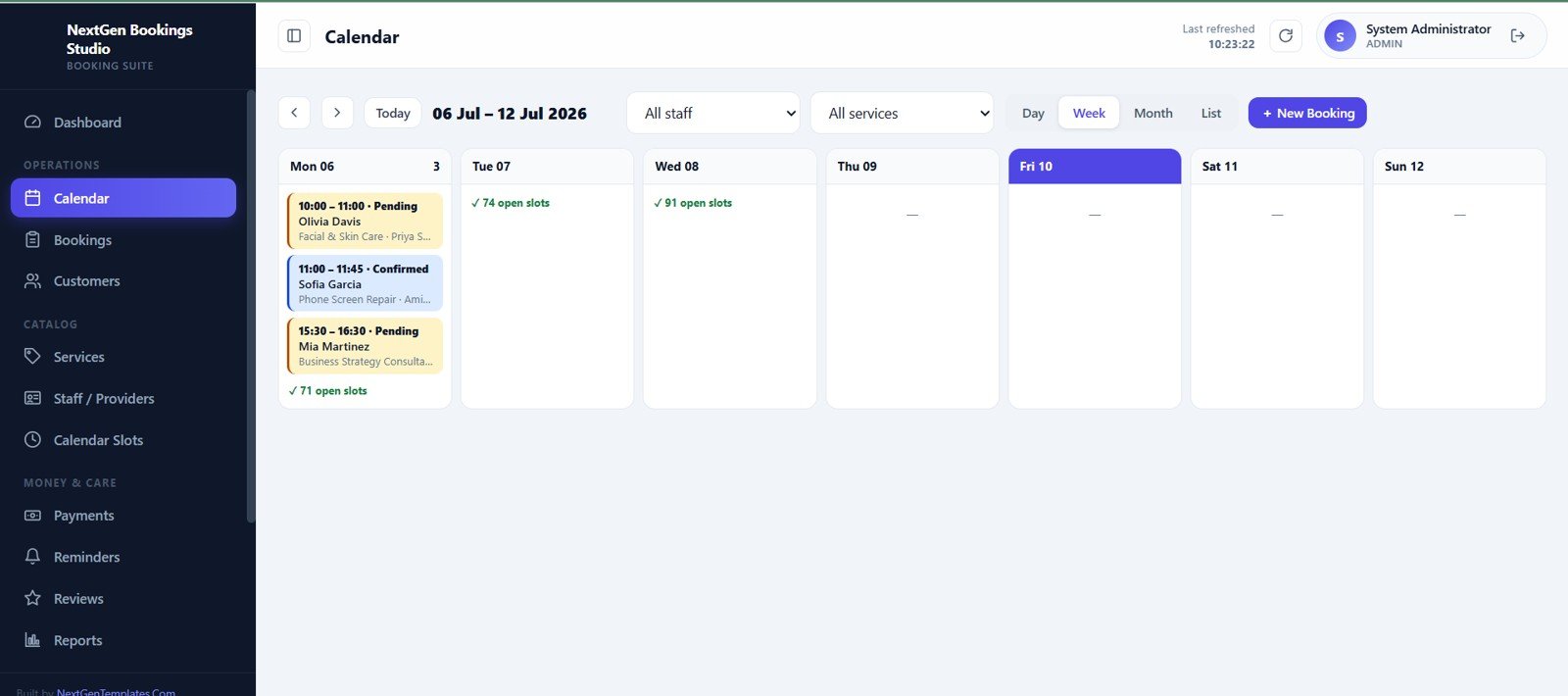1568x696 pixels.
Task: Open the Services menu item
Action: 123,357
